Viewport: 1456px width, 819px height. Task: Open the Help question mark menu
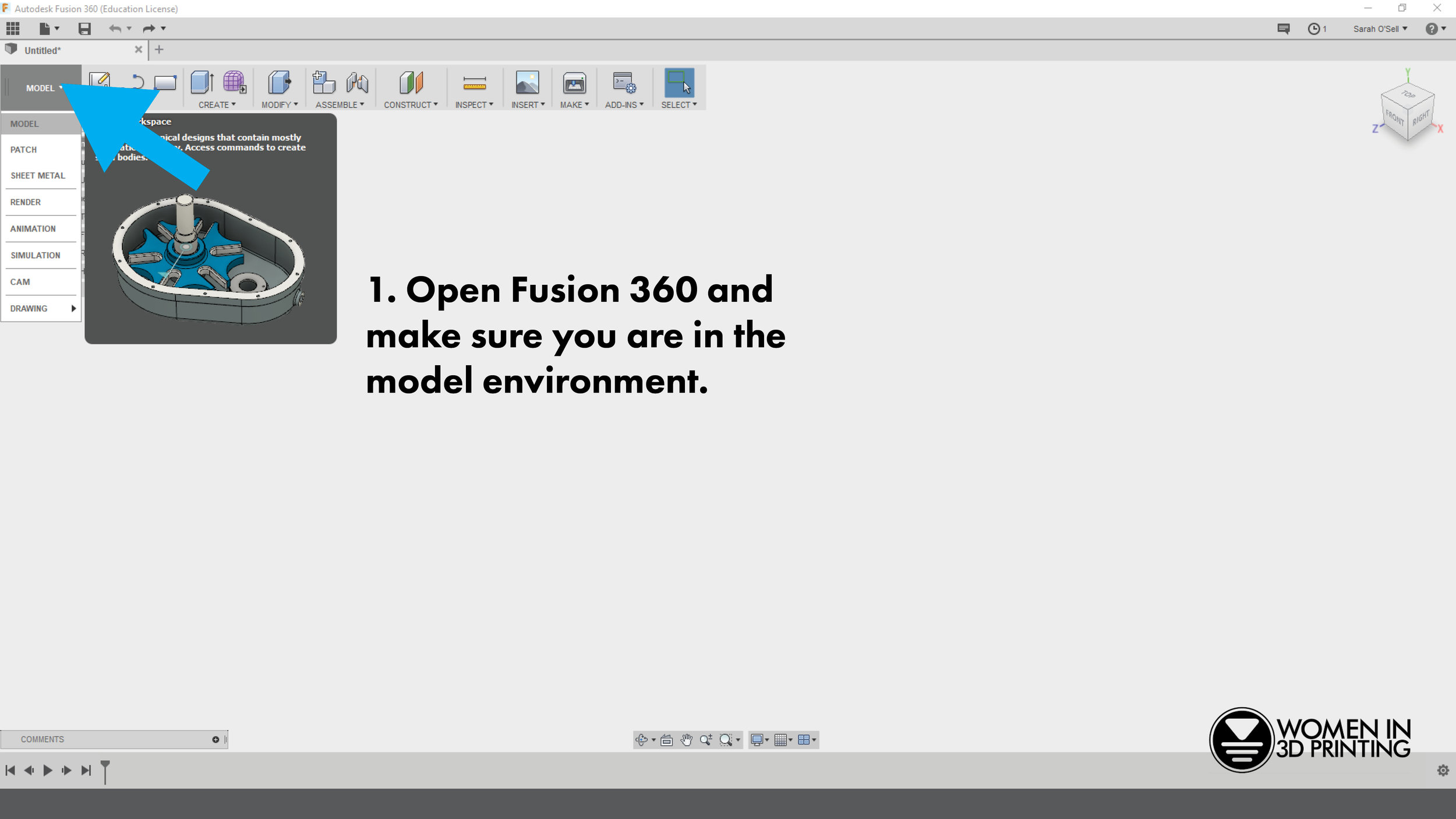pos(1436,29)
